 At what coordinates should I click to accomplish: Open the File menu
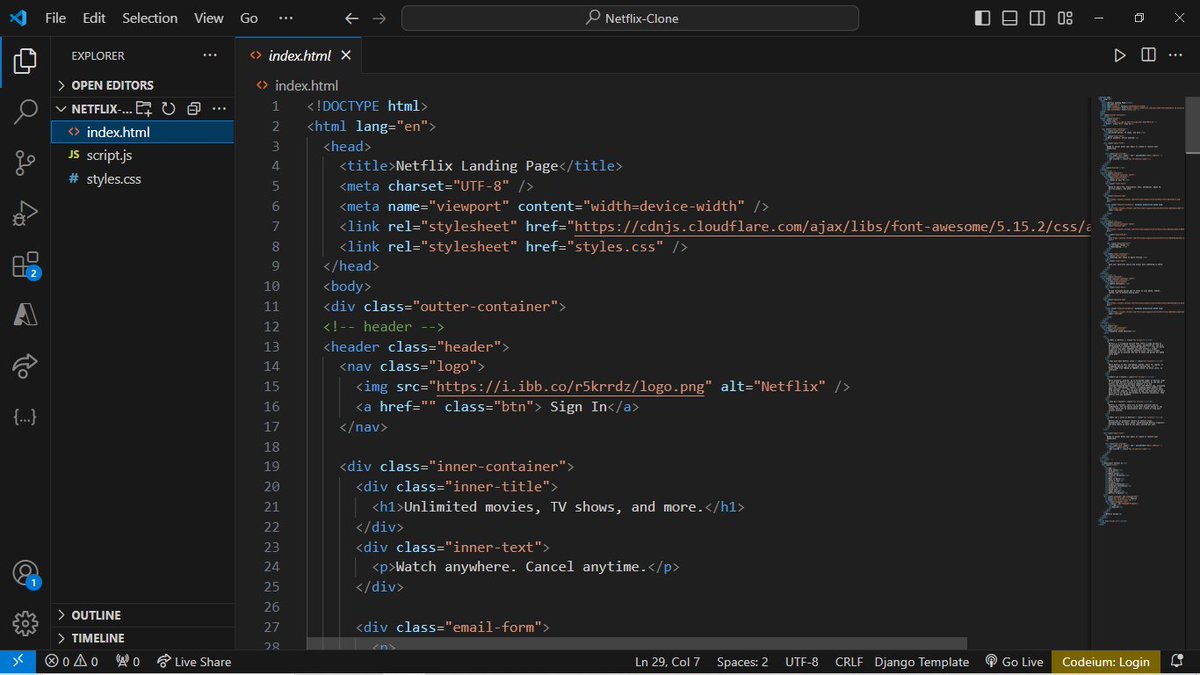[56, 18]
